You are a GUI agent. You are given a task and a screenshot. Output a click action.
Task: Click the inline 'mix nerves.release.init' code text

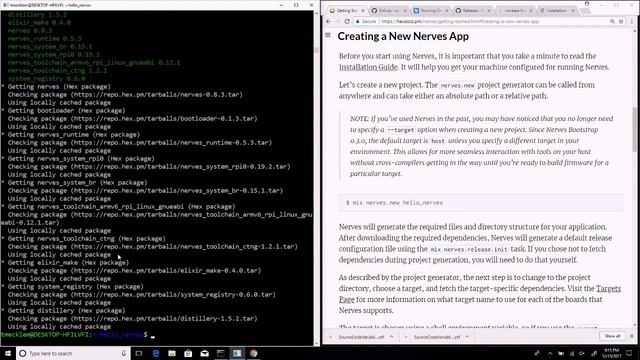(x=469, y=249)
